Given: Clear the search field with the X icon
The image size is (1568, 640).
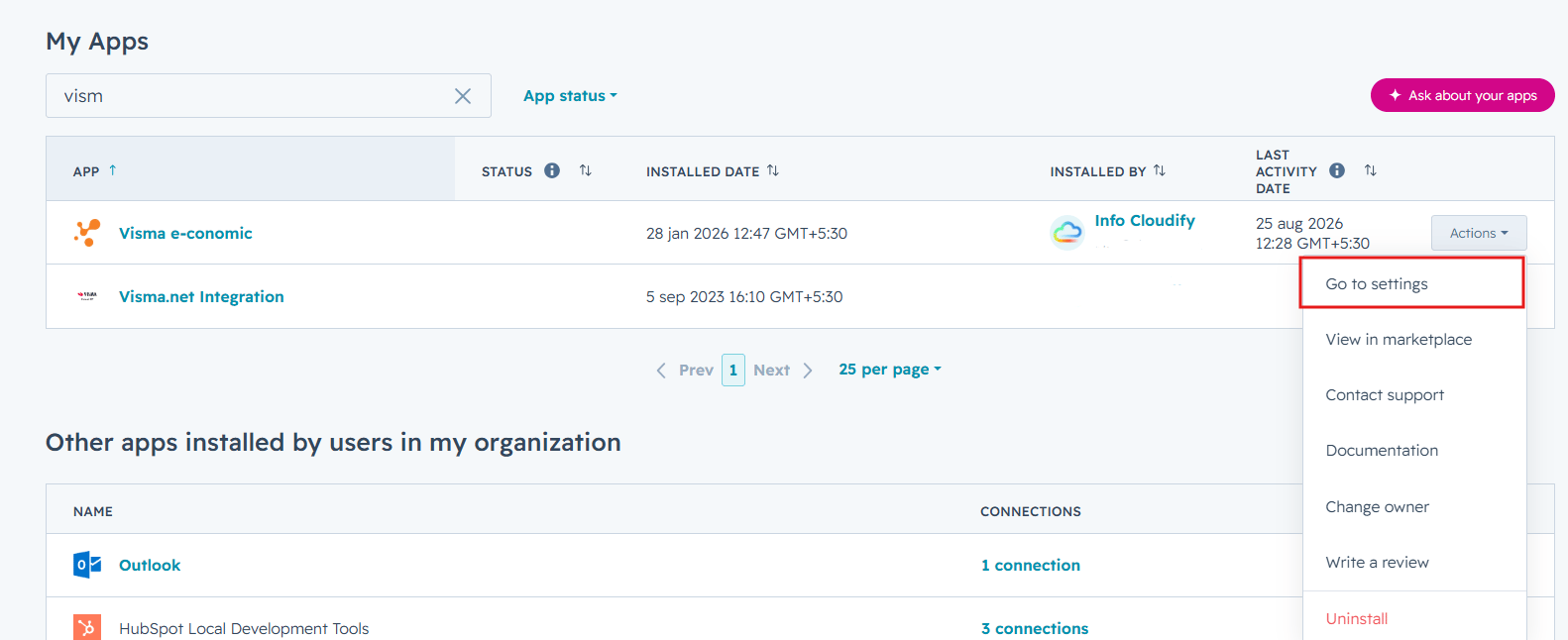Looking at the screenshot, I should (463, 96).
